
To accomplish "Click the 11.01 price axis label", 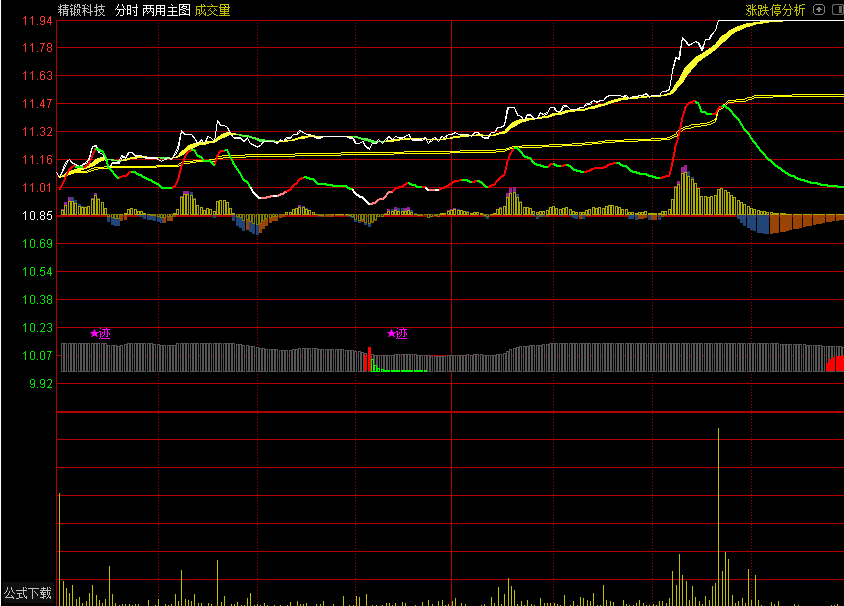I will (x=37, y=188).
